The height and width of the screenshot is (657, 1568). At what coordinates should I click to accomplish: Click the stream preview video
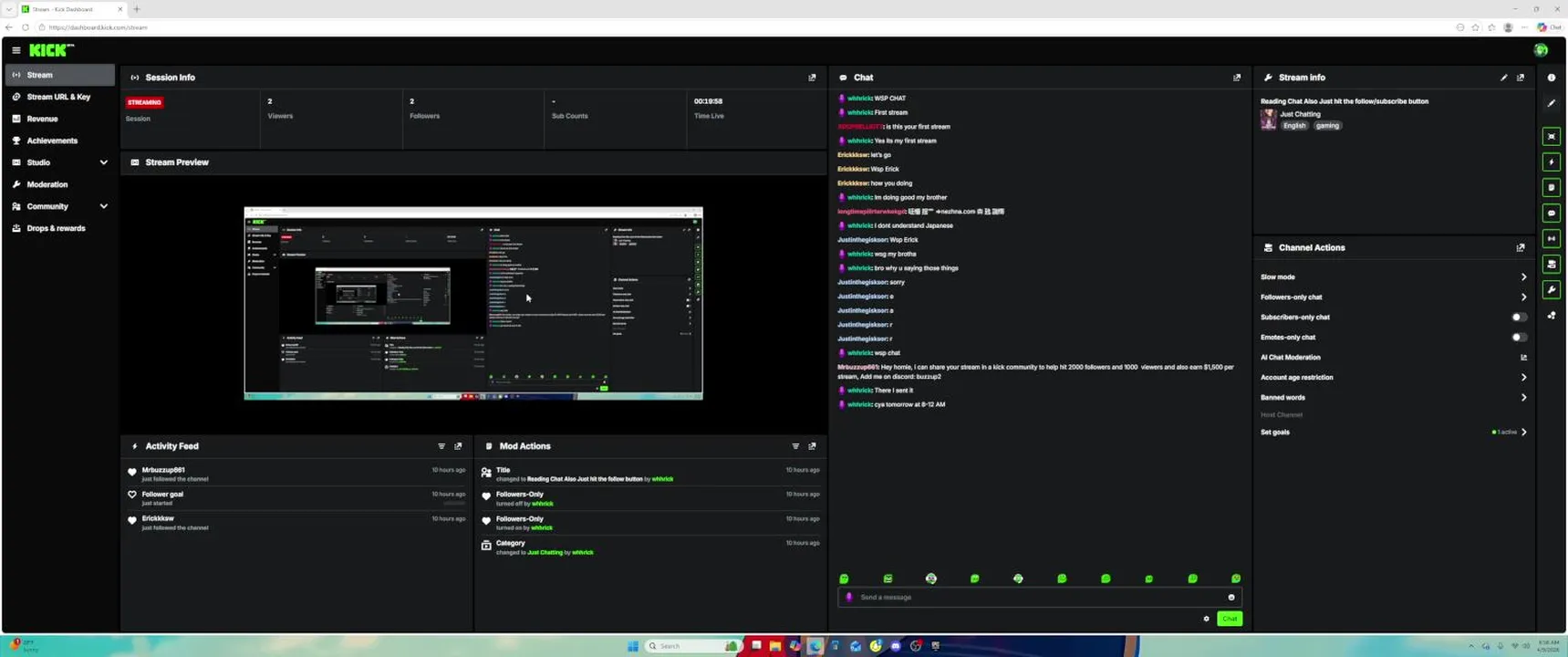coord(473,303)
